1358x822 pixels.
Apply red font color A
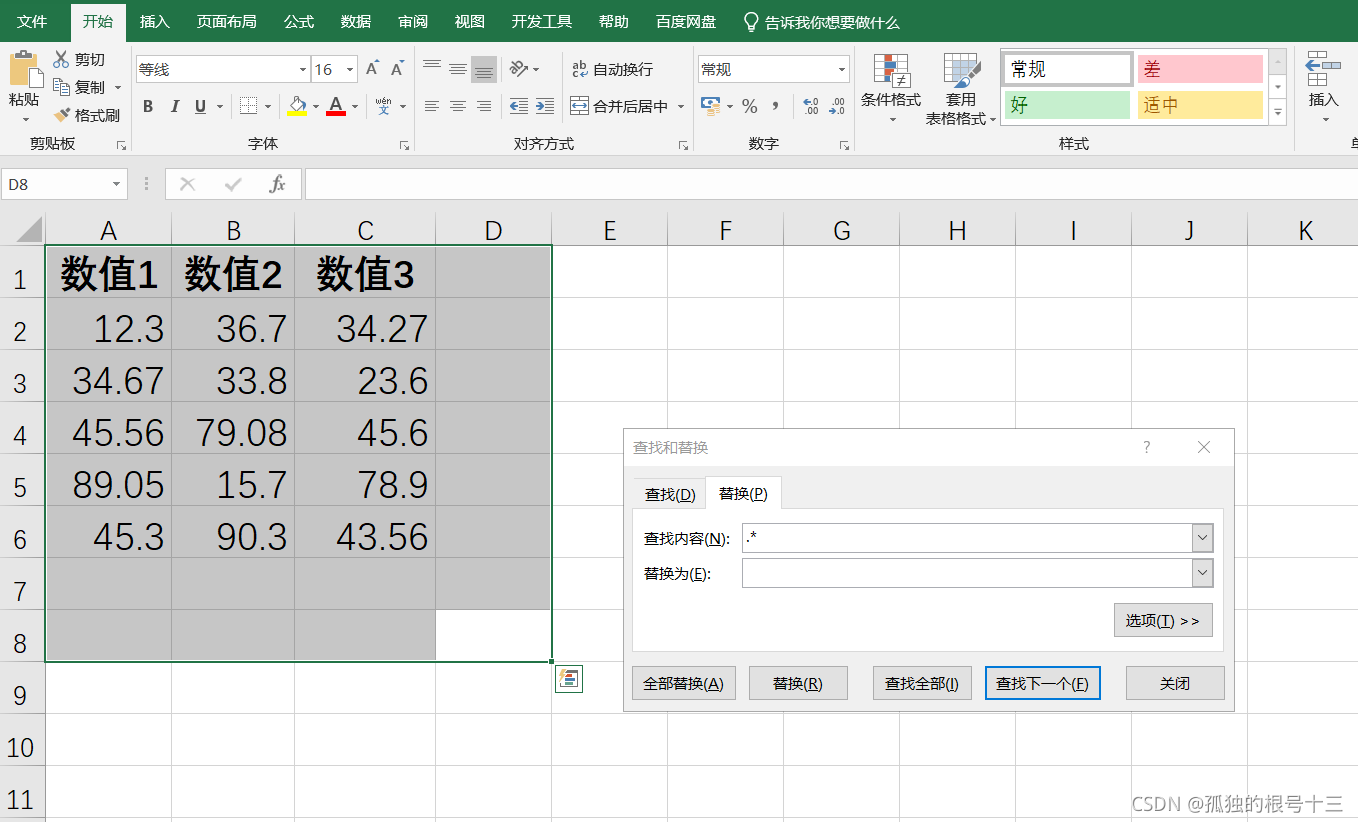[336, 106]
